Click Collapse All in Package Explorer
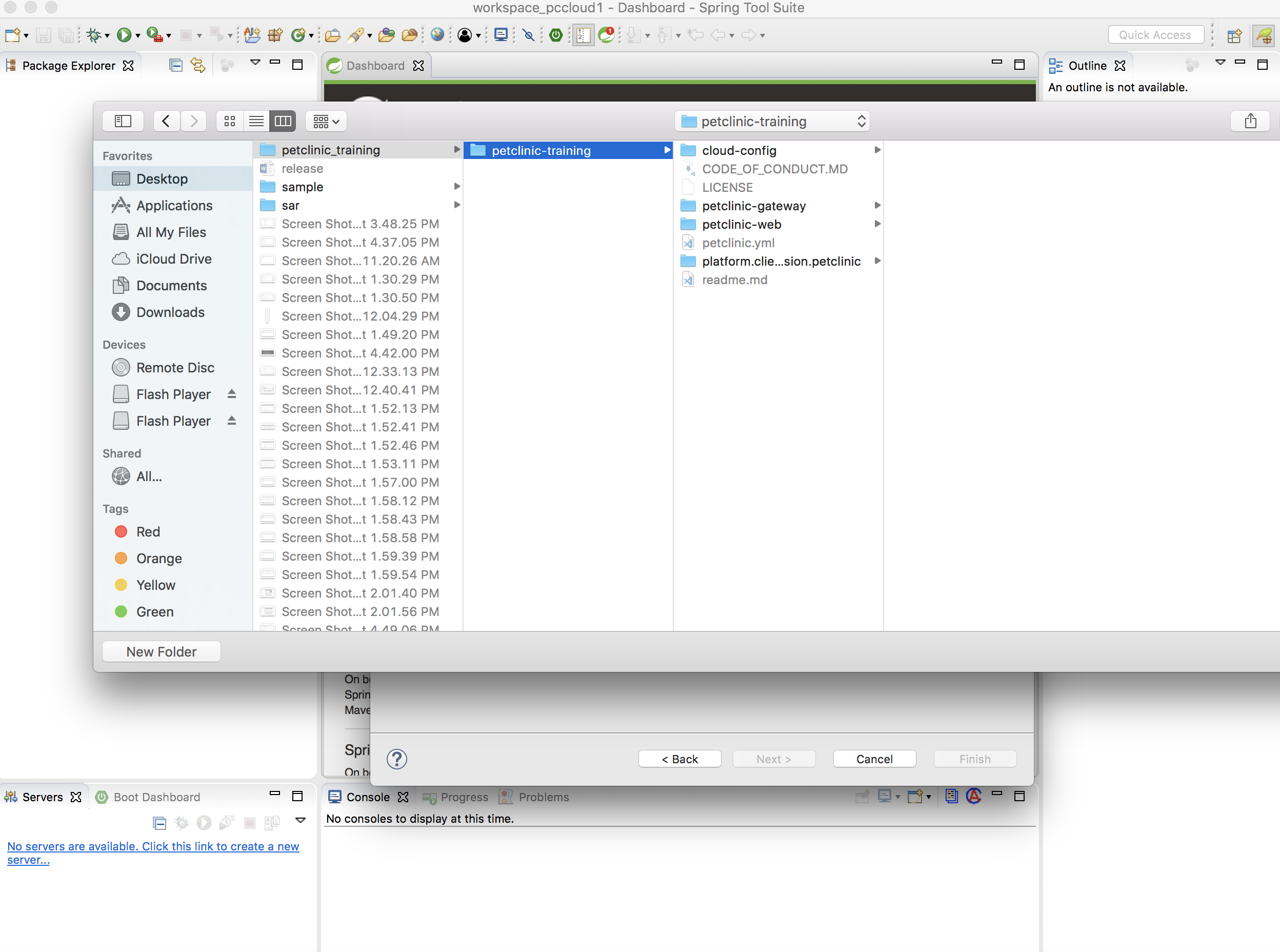1280x952 pixels. tap(176, 65)
